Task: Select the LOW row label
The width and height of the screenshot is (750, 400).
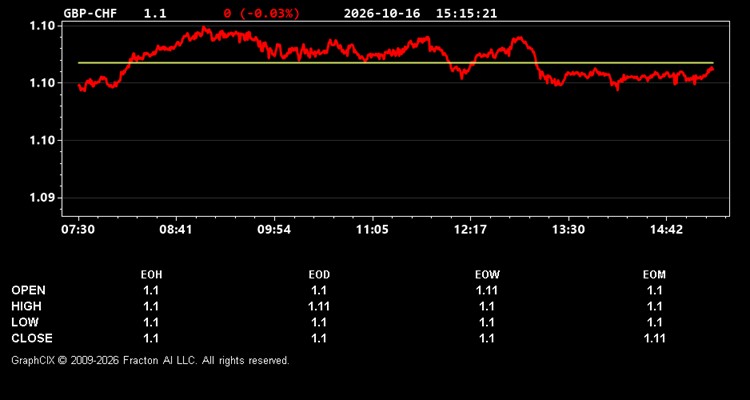Action: point(25,322)
